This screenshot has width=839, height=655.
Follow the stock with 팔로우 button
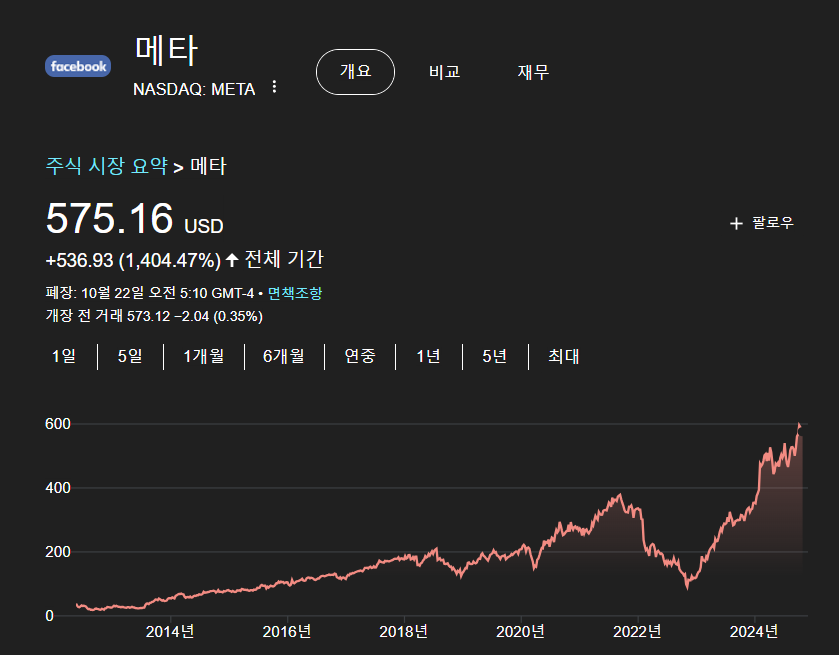point(762,223)
